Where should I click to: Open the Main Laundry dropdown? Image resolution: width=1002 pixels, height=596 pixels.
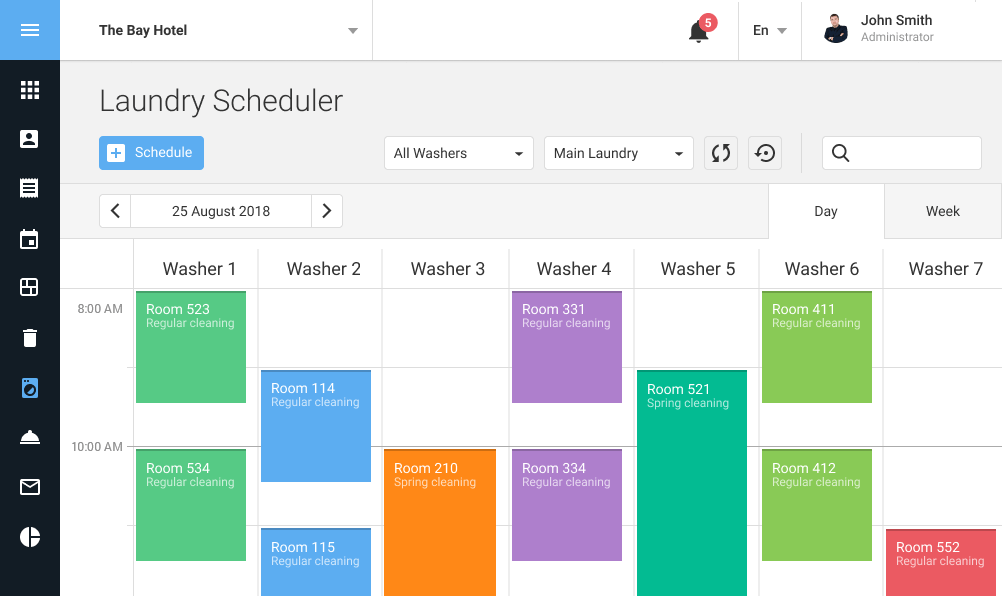pos(618,153)
